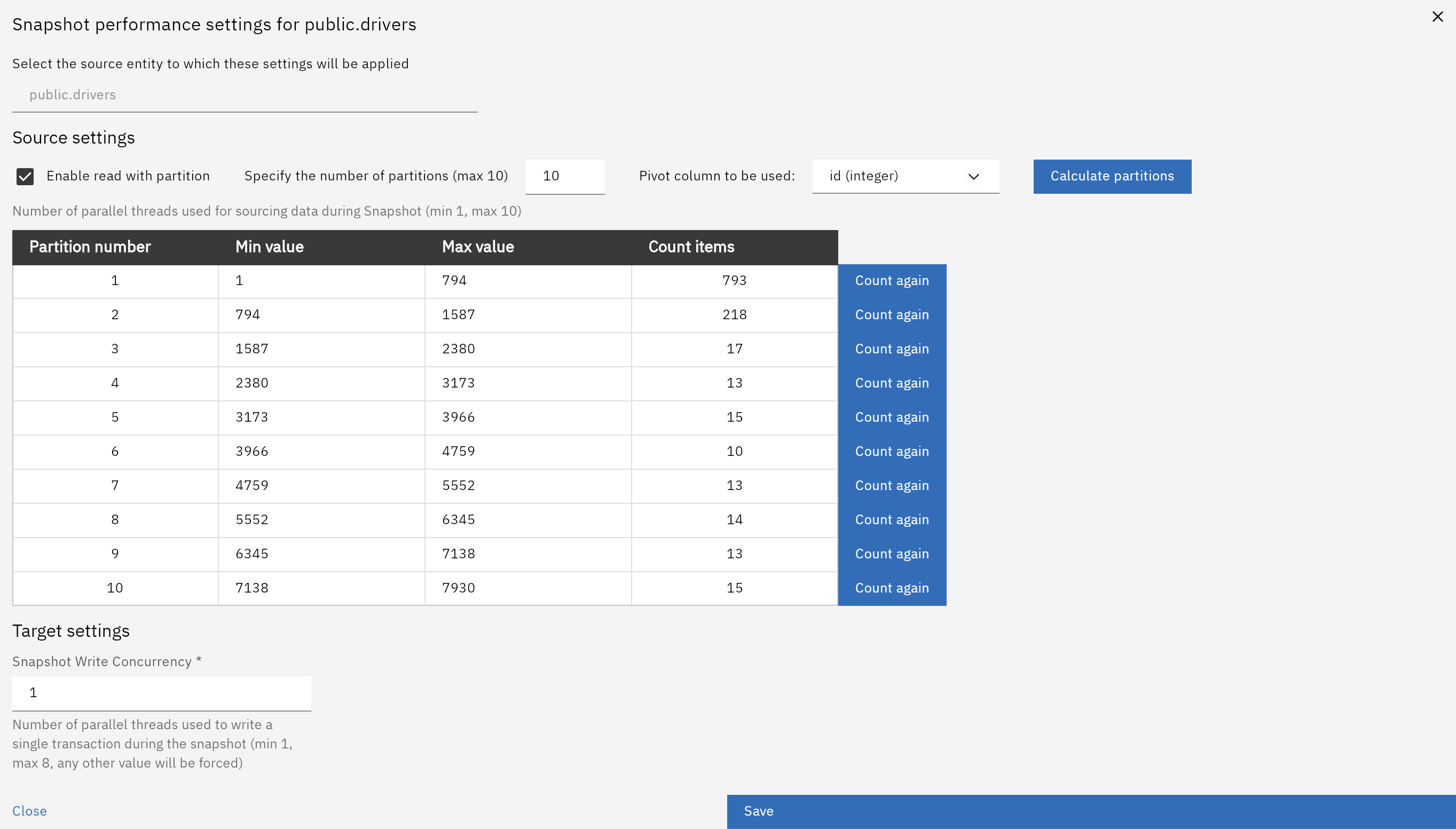Image resolution: width=1456 pixels, height=829 pixels.
Task: Close the snapshot settings dialog
Action: pos(1438,17)
